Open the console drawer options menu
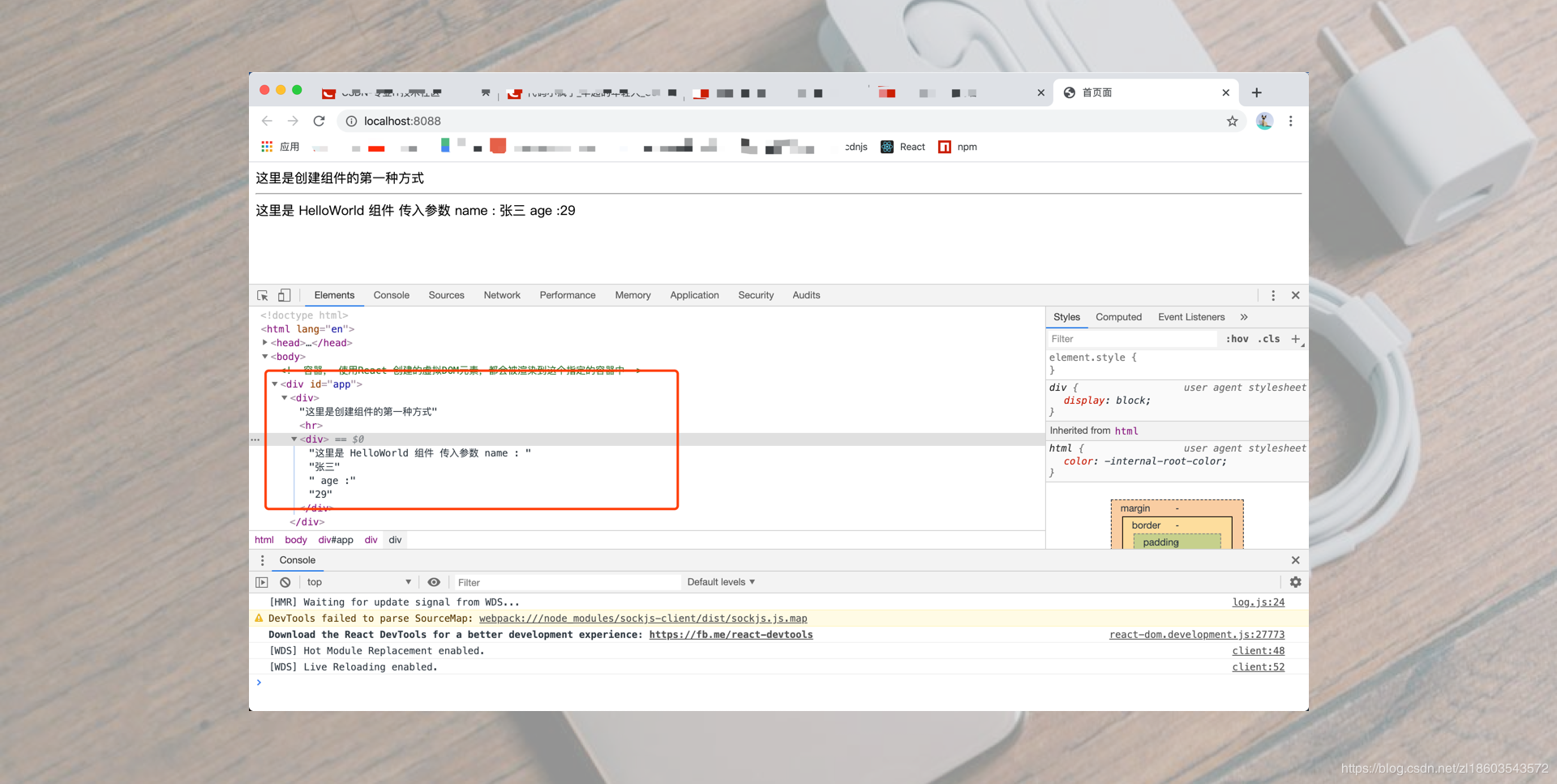This screenshot has width=1557, height=784. (x=262, y=560)
